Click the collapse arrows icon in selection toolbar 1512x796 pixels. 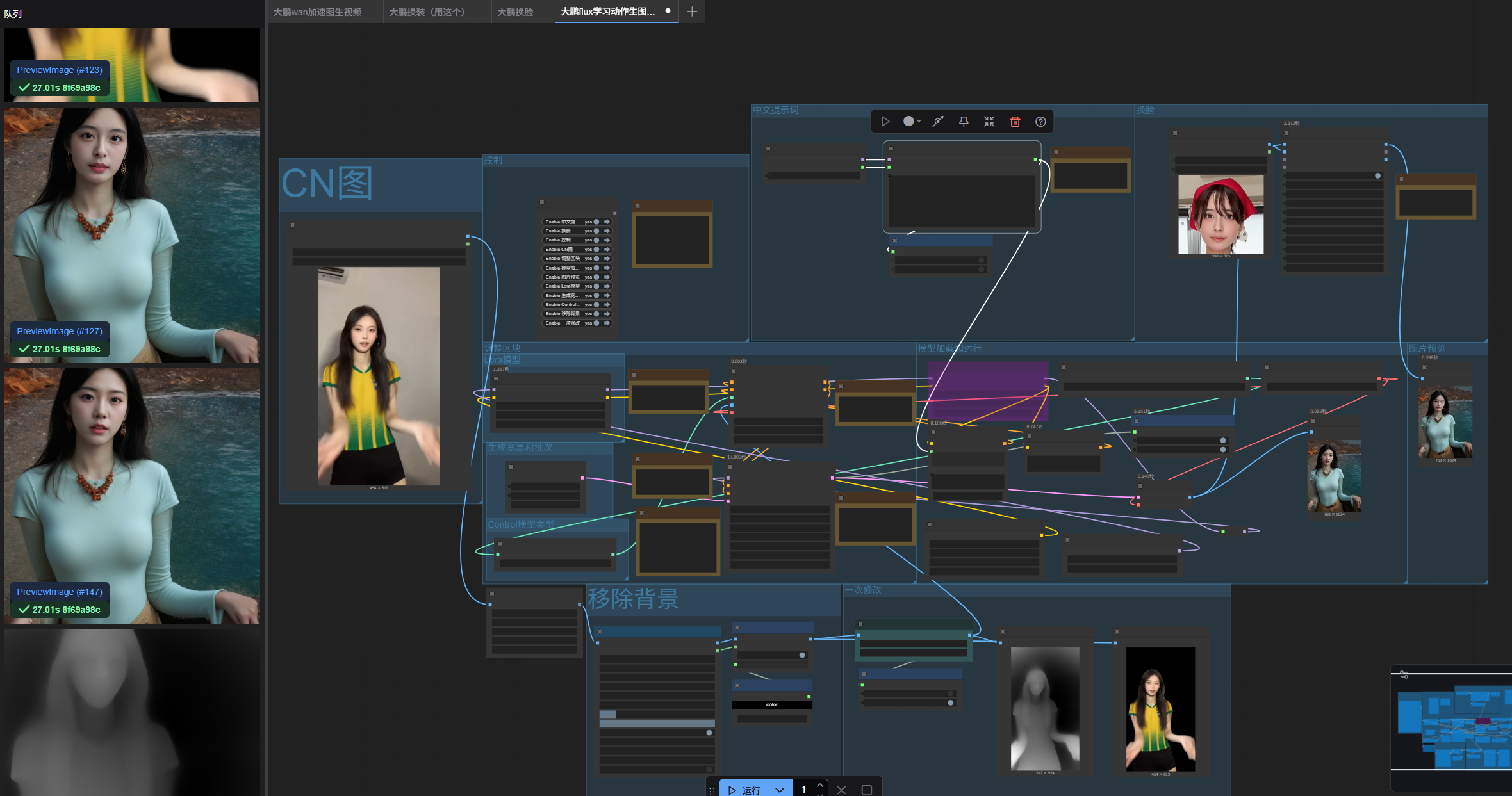[x=989, y=122]
